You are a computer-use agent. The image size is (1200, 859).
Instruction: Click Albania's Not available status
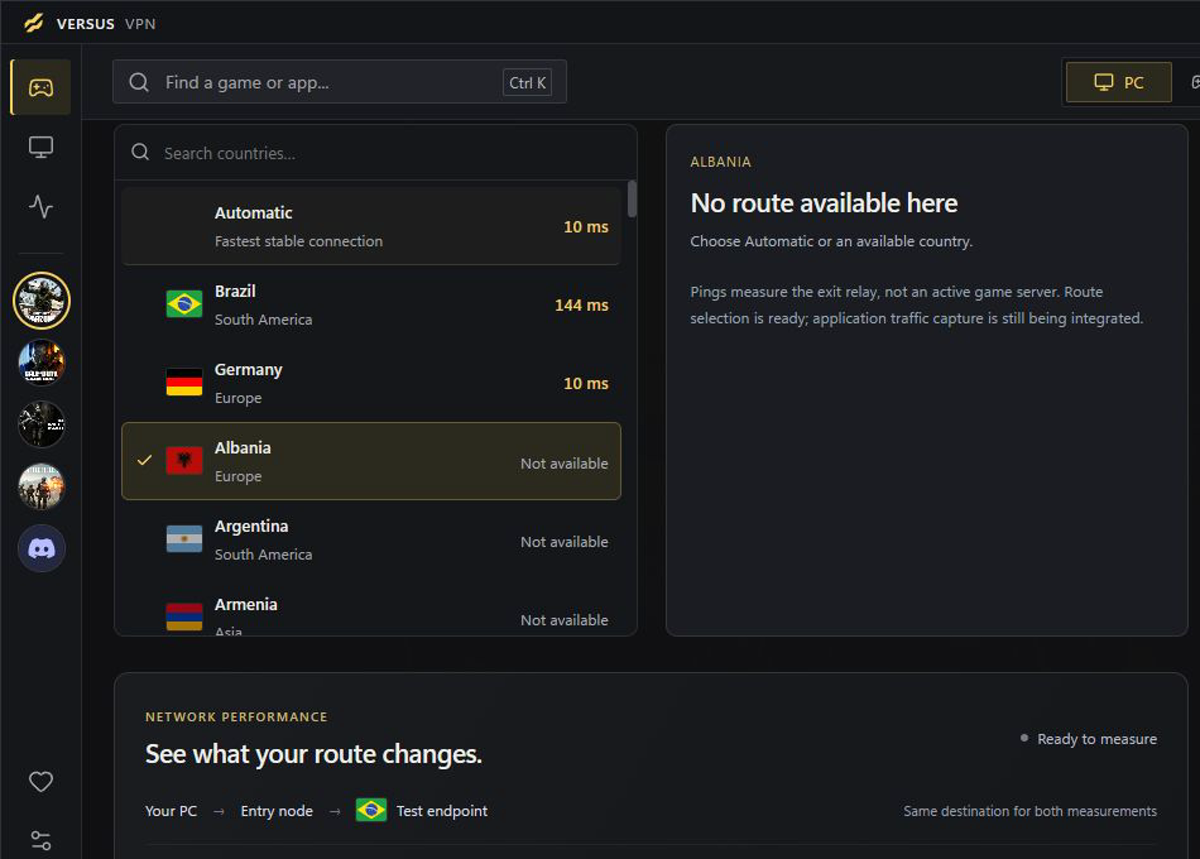564,463
